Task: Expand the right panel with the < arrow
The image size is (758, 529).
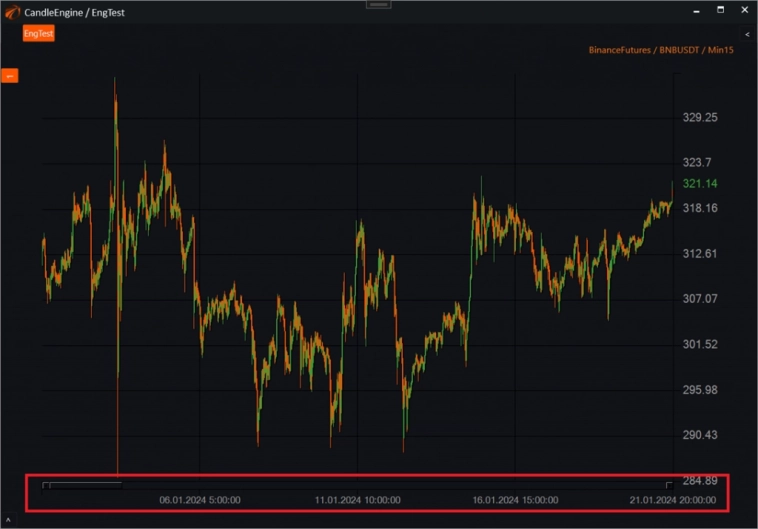Action: point(747,34)
